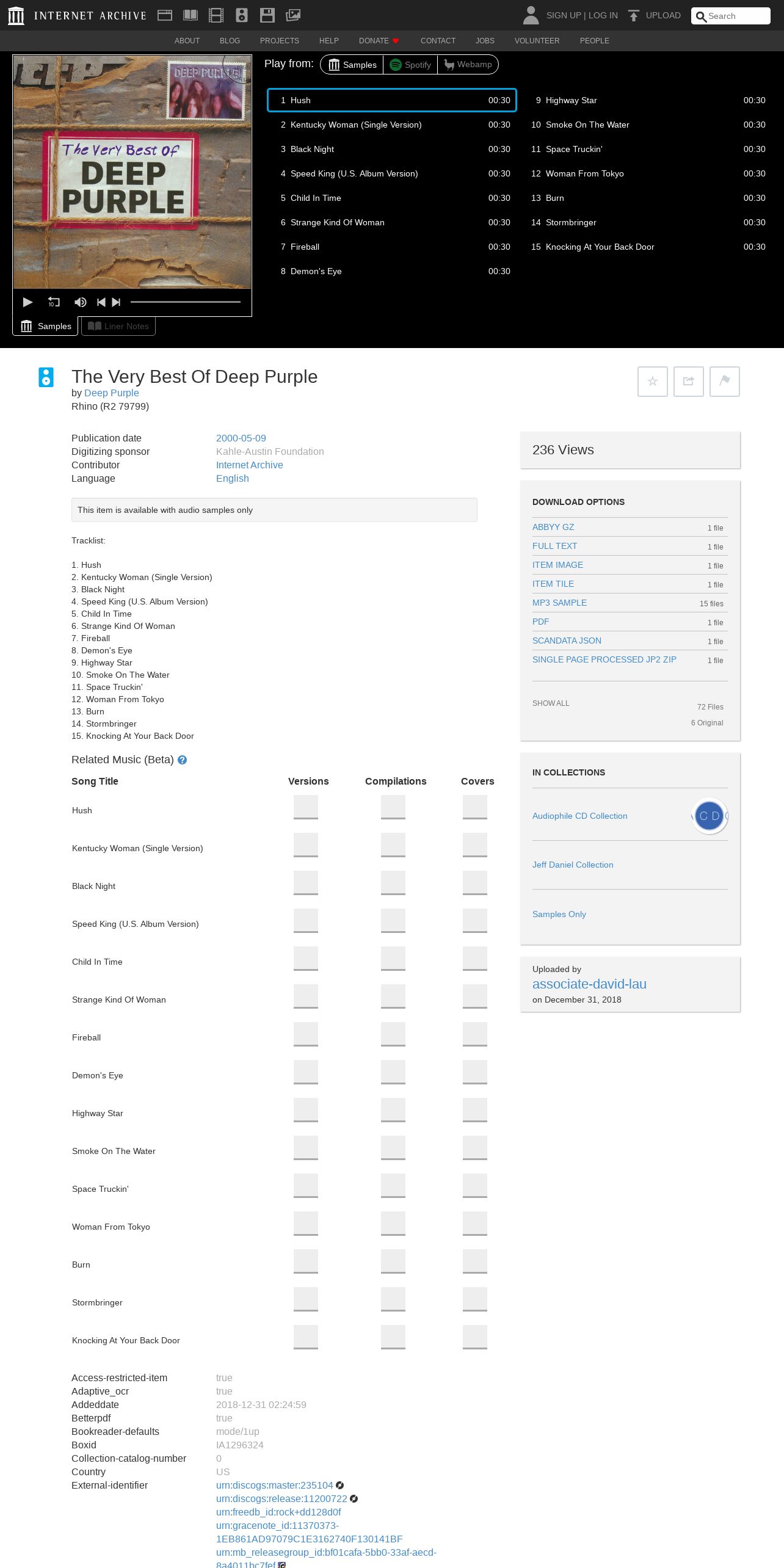Viewport: 784px width, 1568px height.
Task: Click the blue audio mediatype icon beside title
Action: (46, 377)
